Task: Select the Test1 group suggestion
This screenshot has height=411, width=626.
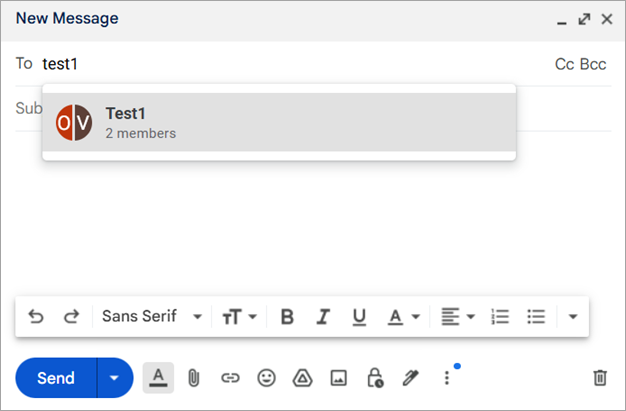Action: tap(279, 122)
